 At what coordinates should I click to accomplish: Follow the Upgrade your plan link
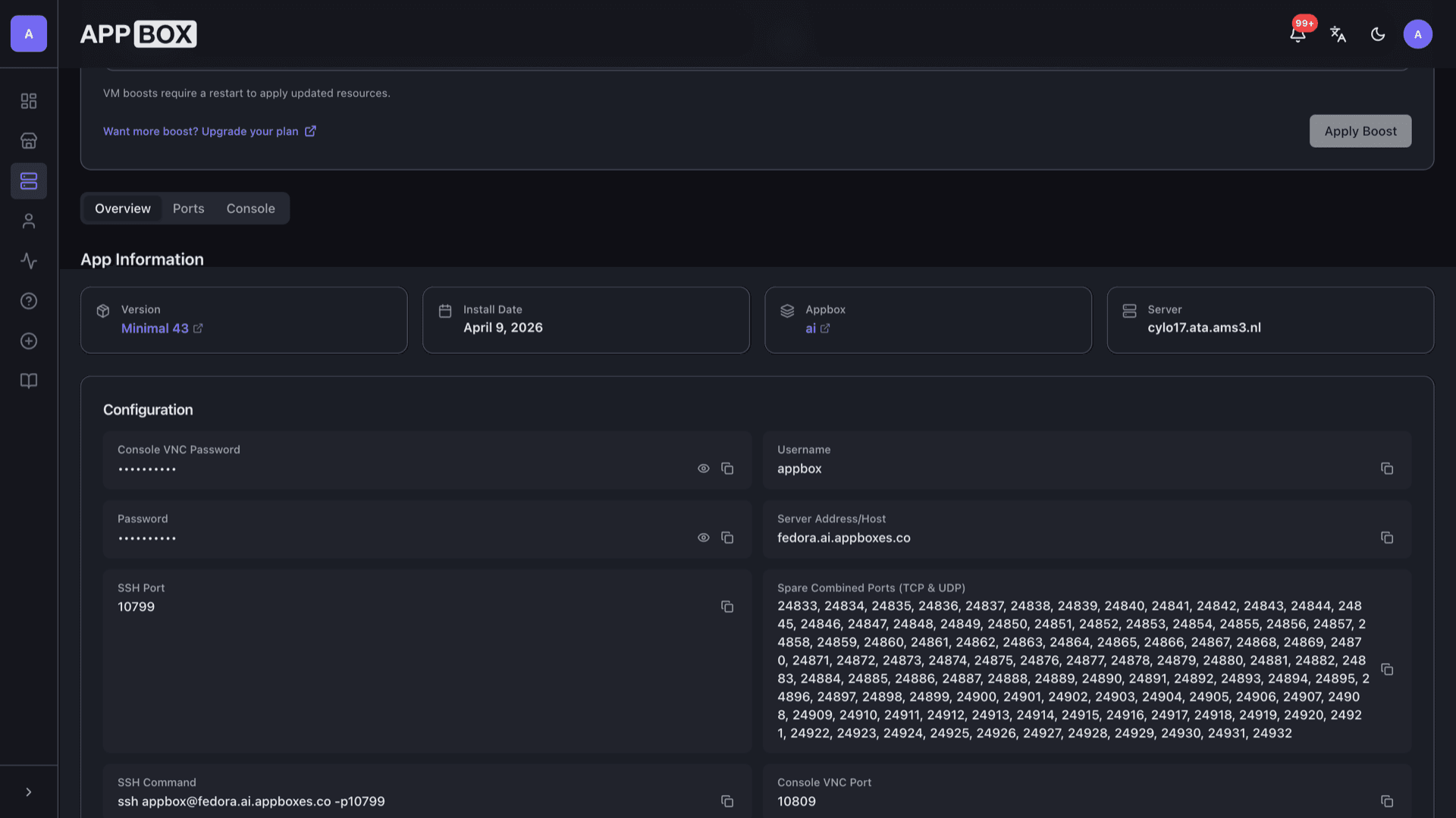click(x=209, y=131)
